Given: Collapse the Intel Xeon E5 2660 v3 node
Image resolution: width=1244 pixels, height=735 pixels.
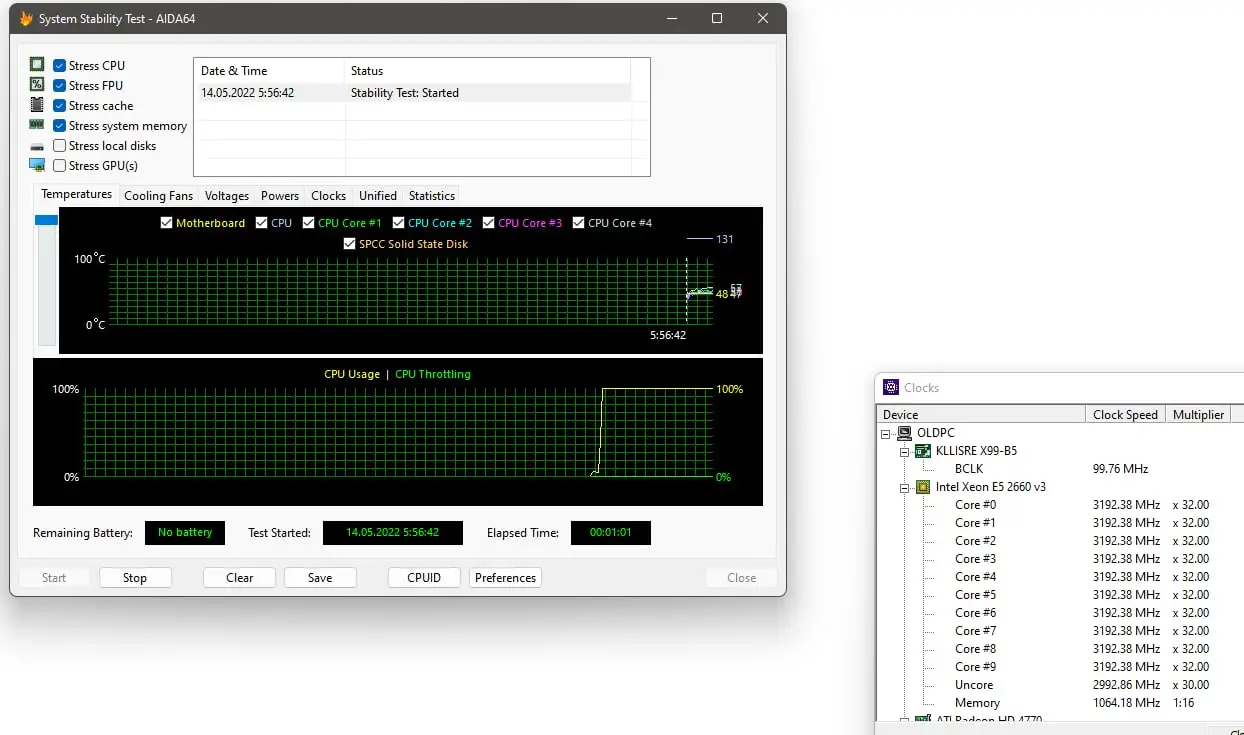Looking at the screenshot, I should click(x=905, y=487).
